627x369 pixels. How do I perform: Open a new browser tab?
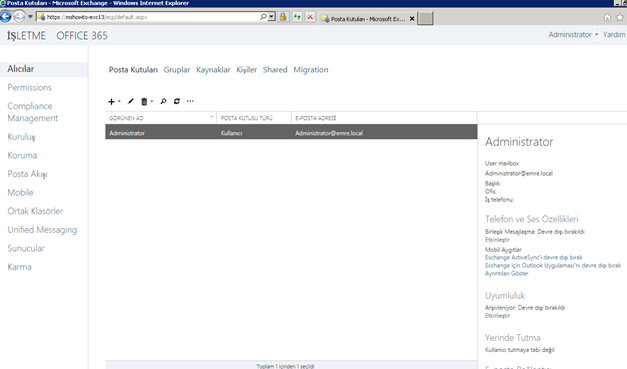[425, 18]
